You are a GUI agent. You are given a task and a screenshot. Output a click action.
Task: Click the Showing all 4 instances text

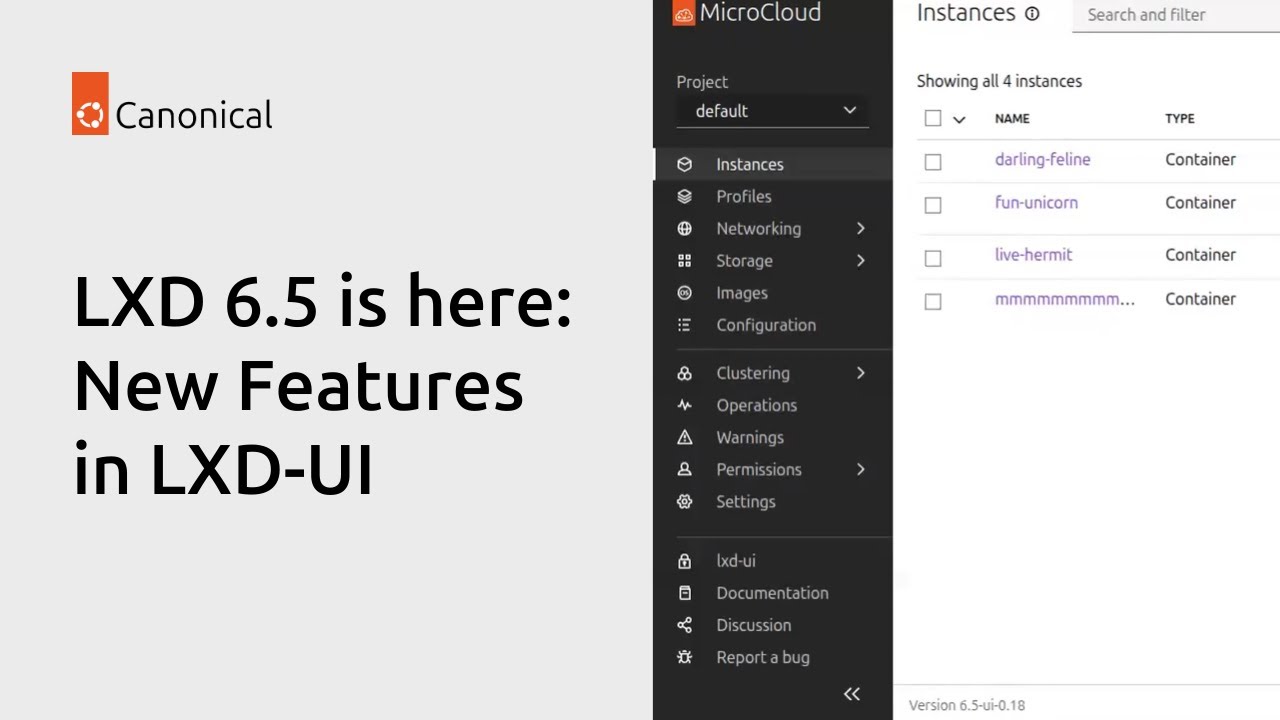[x=999, y=81]
